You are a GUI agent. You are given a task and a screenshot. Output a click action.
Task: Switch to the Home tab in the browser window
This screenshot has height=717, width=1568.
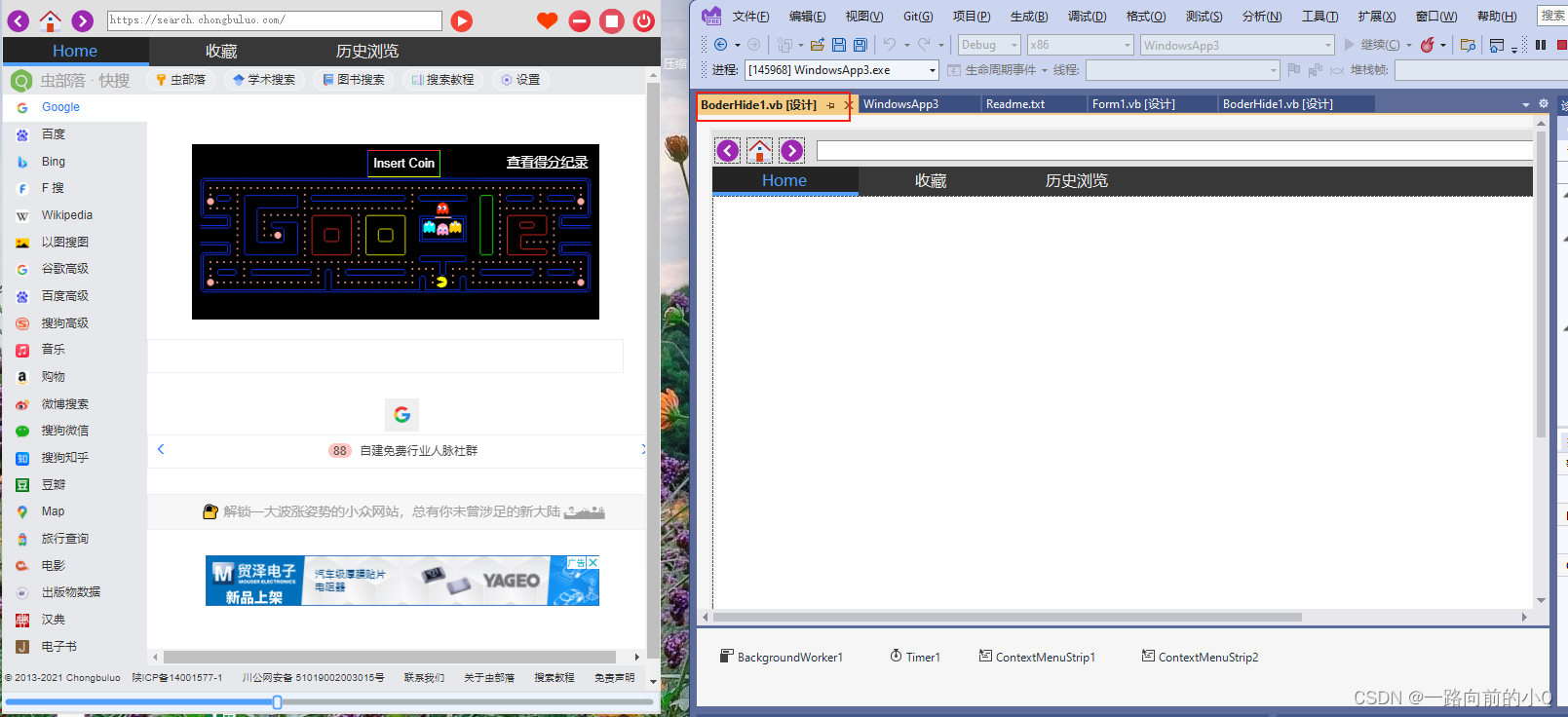click(75, 51)
